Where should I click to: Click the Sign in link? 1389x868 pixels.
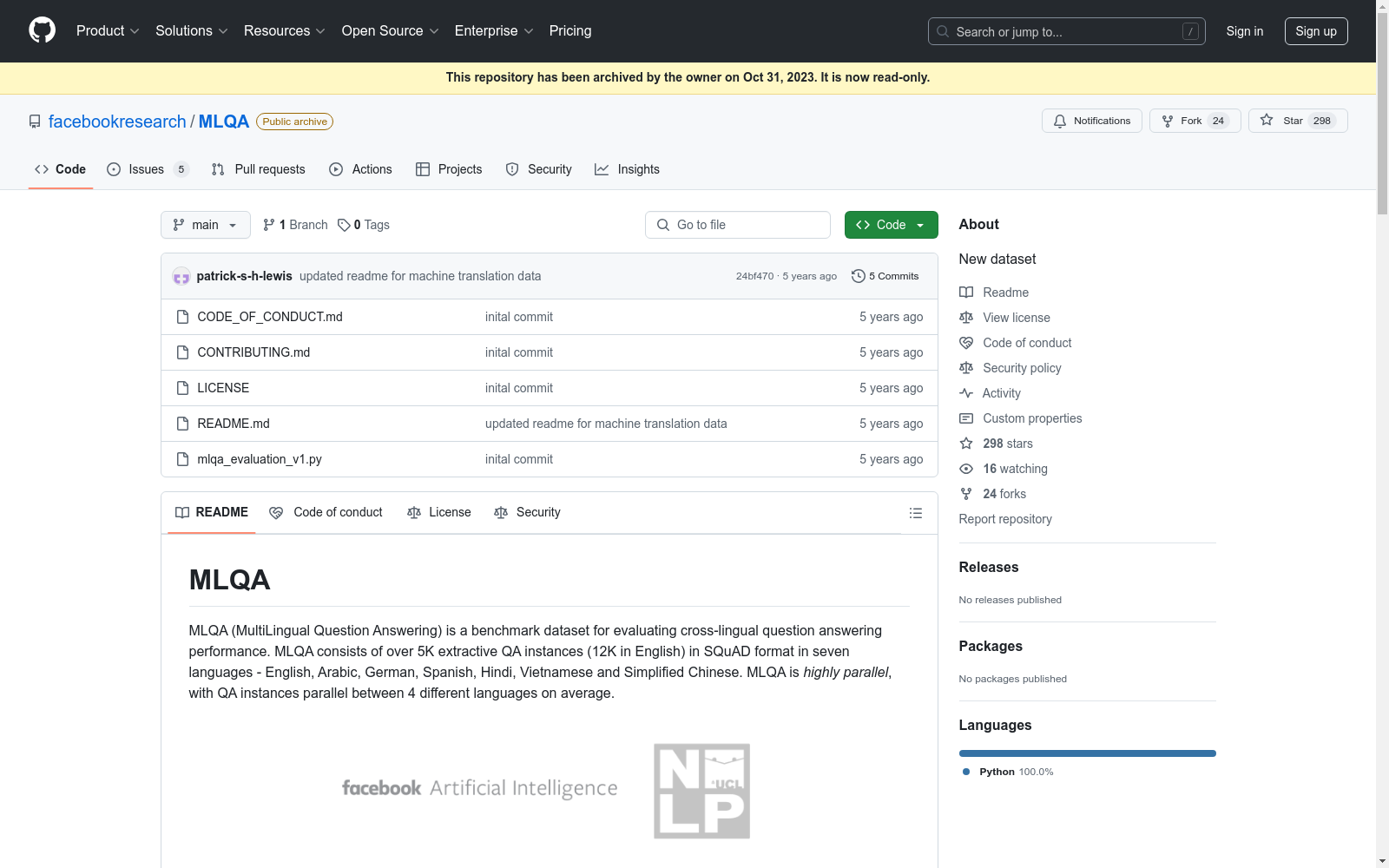(1245, 31)
